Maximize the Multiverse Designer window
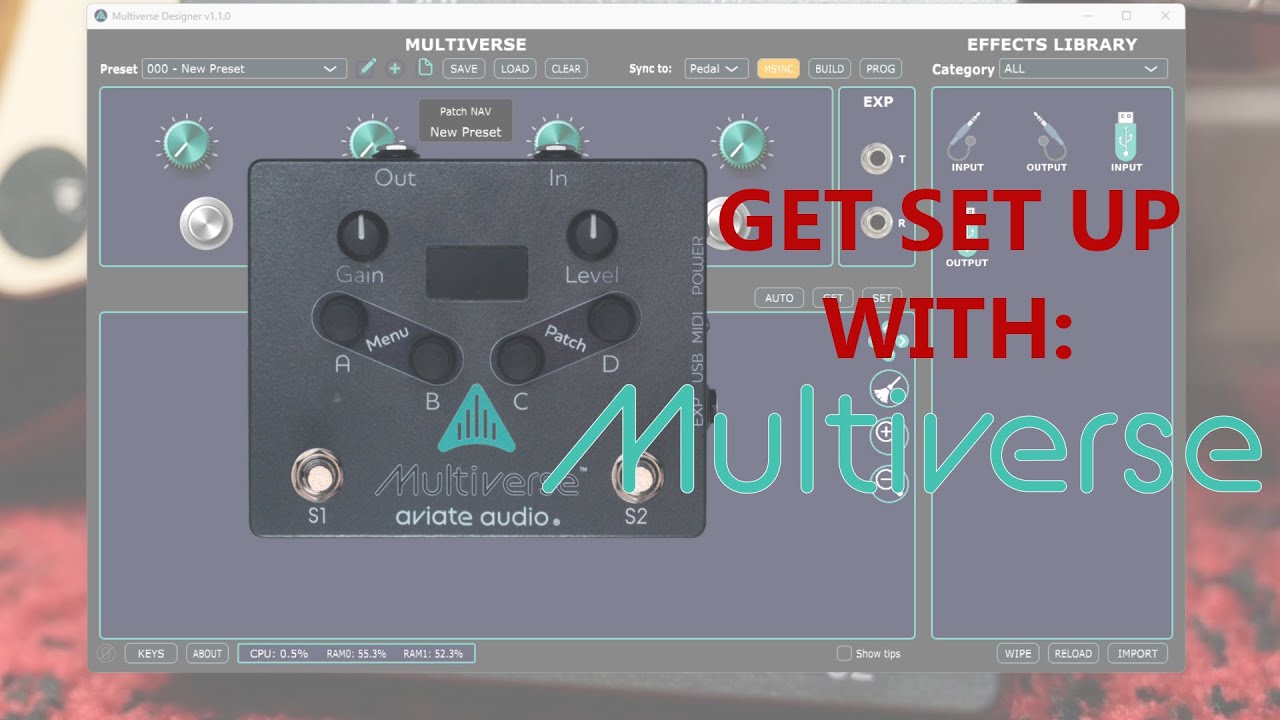This screenshot has height=720, width=1280. [1126, 16]
